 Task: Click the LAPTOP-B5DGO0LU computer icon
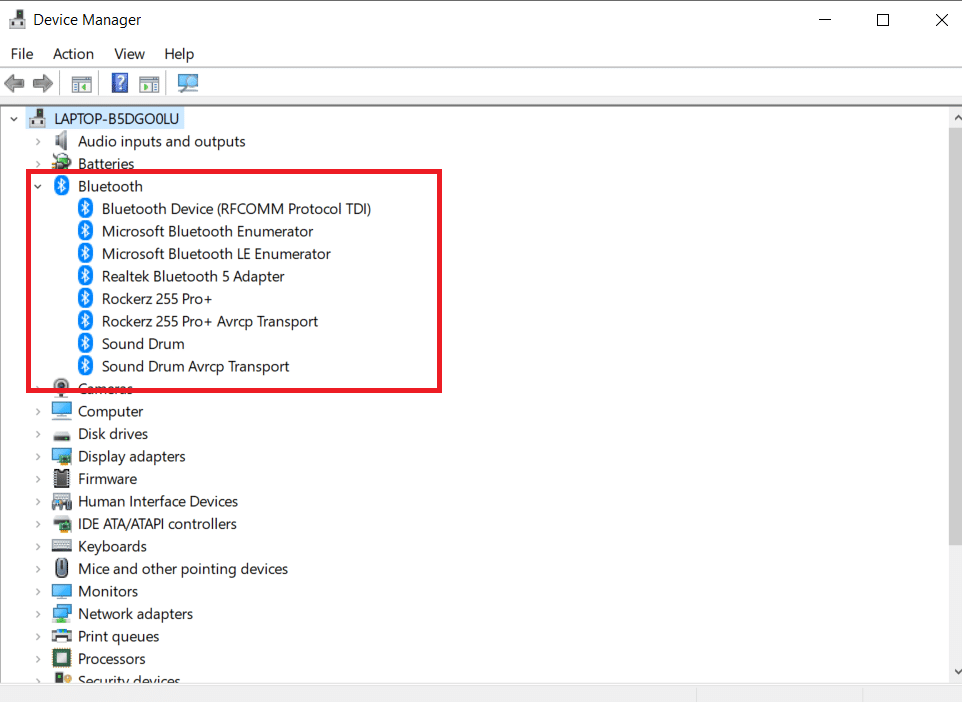click(38, 118)
